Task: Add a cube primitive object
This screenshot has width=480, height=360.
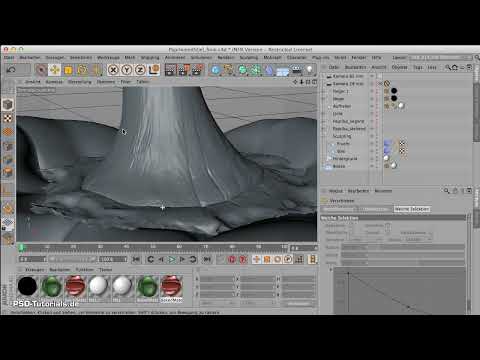Action: point(216,70)
